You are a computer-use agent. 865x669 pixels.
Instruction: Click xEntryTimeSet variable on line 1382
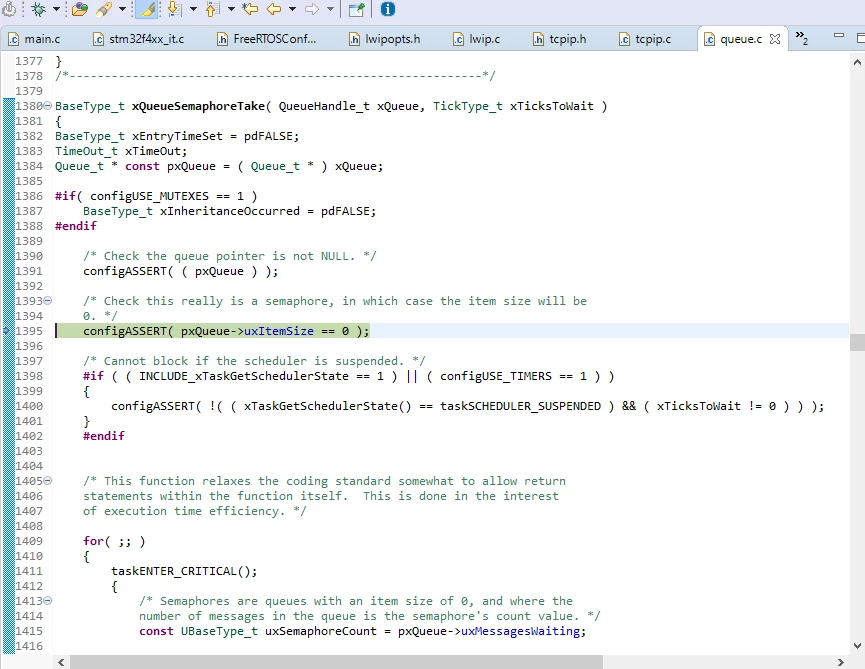pyautogui.click(x=177, y=136)
